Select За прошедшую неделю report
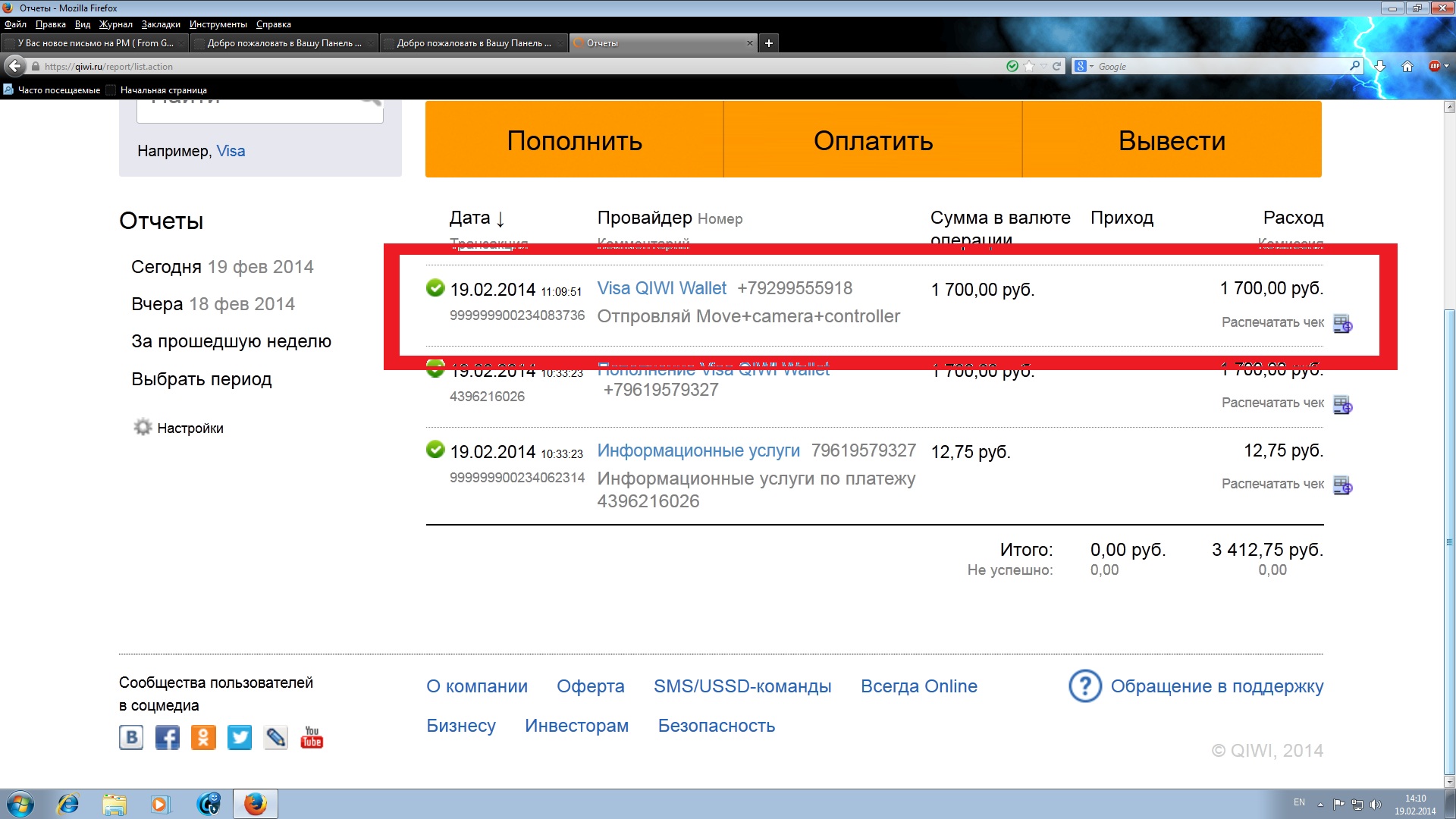 (x=231, y=341)
